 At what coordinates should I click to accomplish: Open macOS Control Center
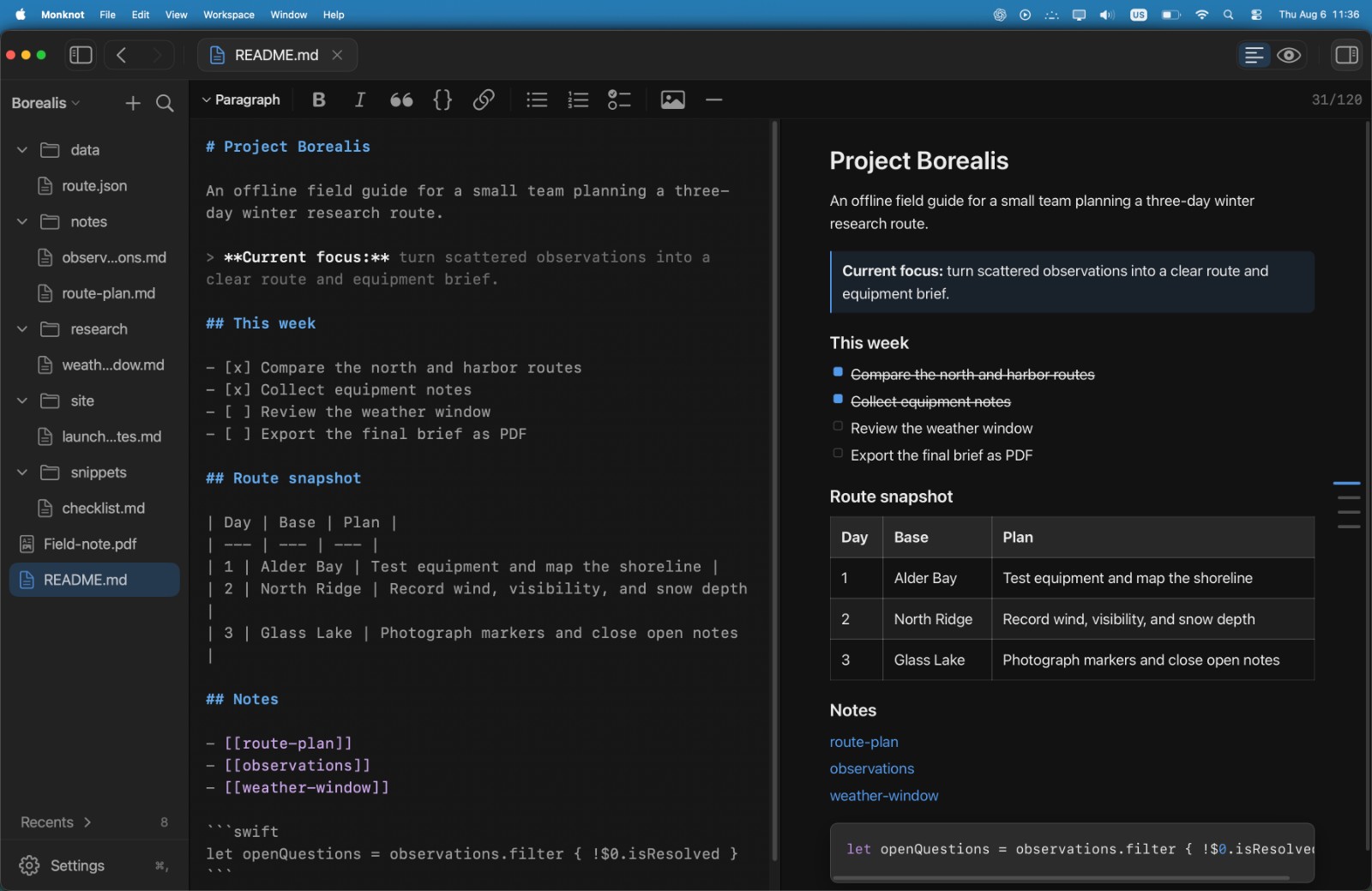pyautogui.click(x=1256, y=15)
